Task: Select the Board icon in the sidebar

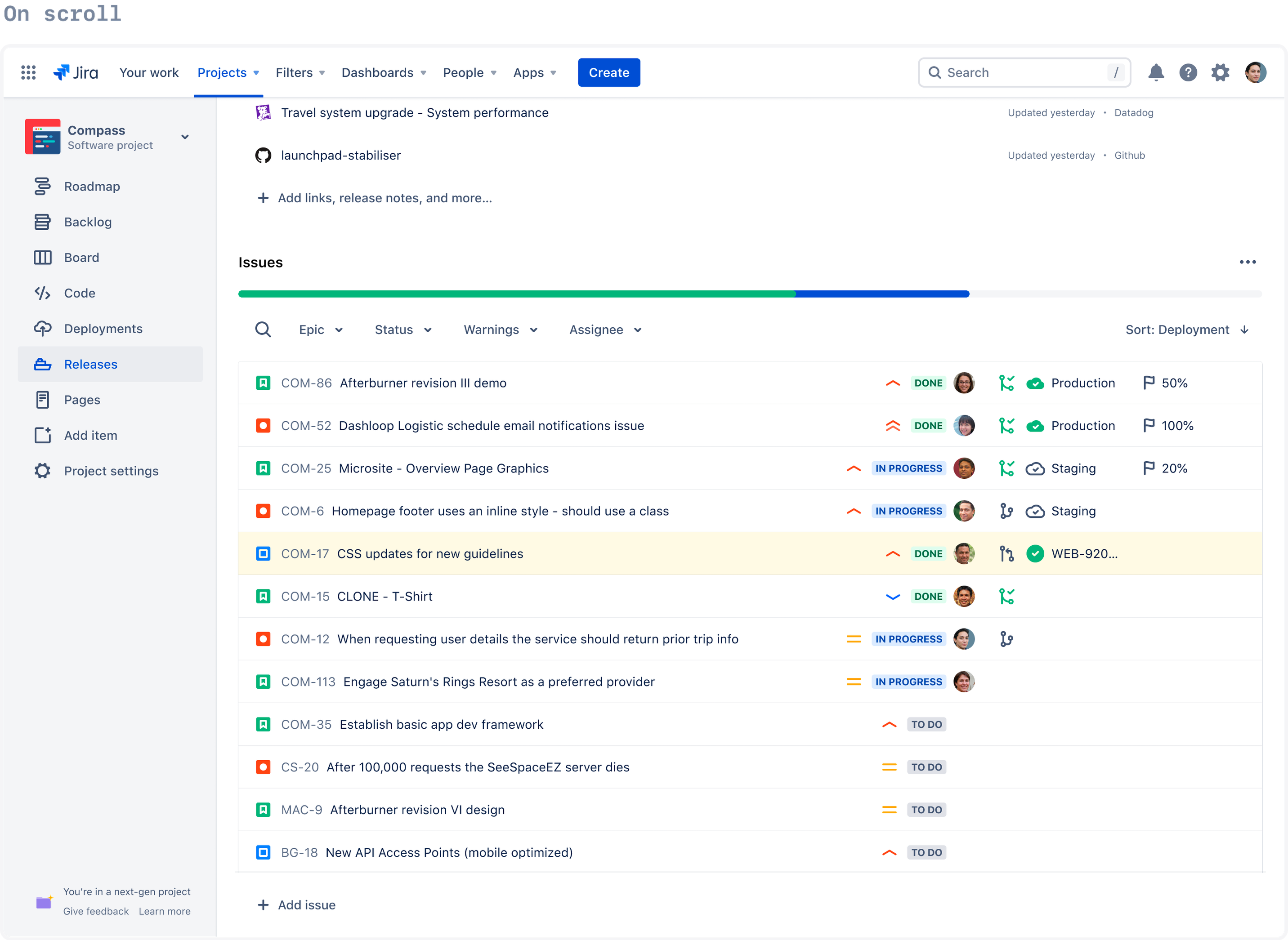Action: tap(43, 257)
